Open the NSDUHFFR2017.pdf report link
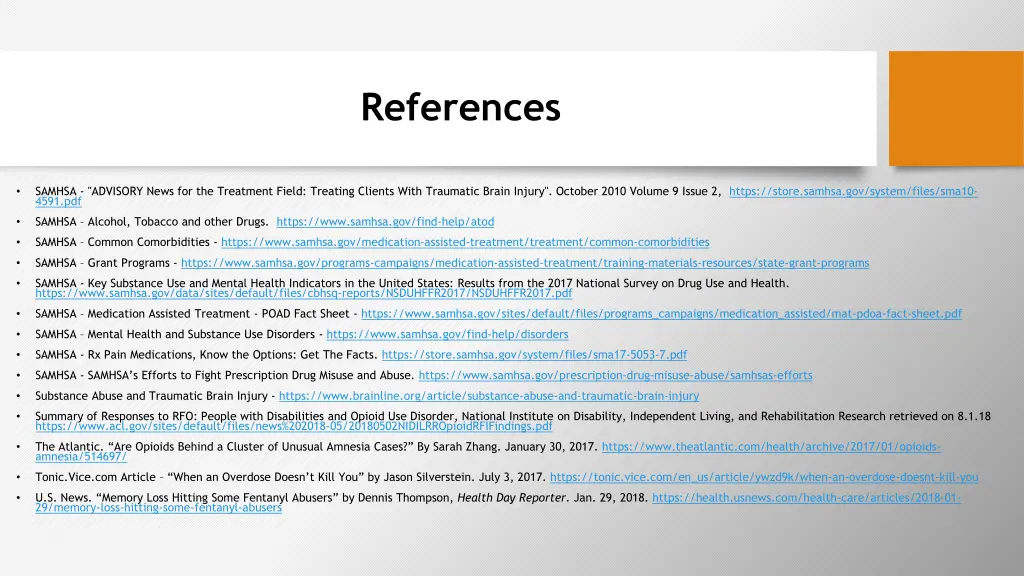 pyautogui.click(x=304, y=293)
